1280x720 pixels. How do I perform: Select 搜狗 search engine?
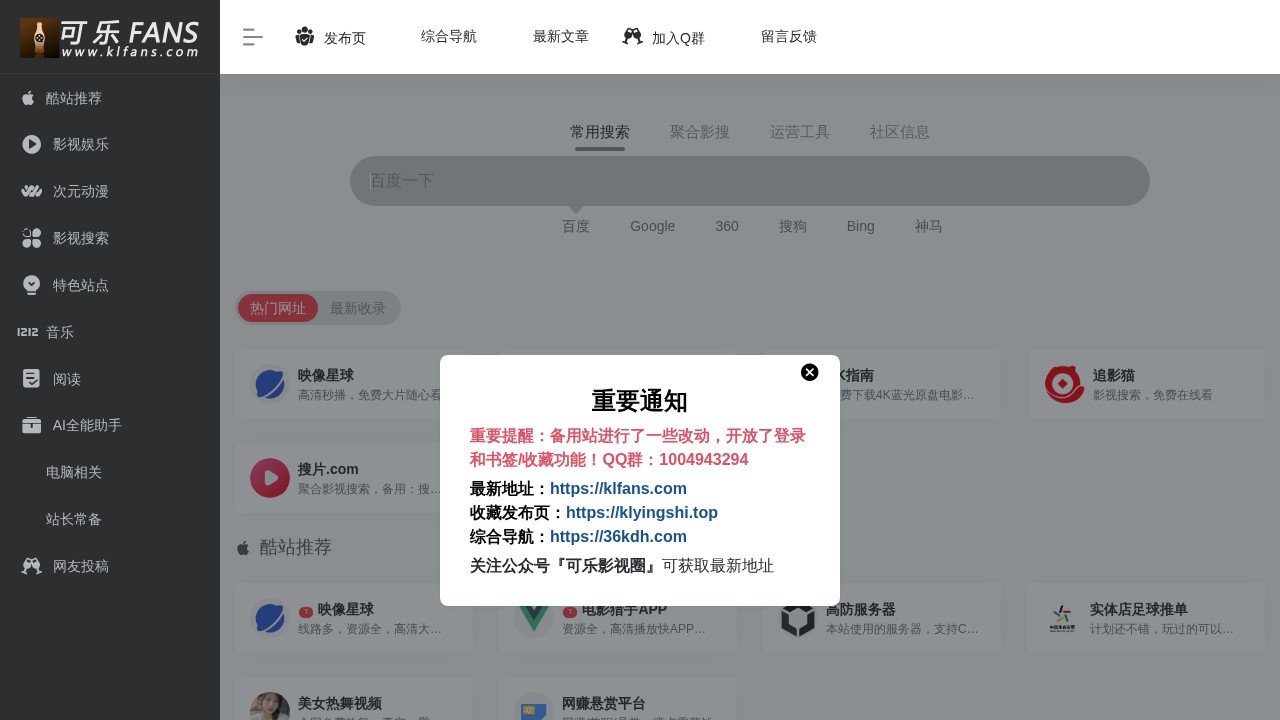pos(793,226)
